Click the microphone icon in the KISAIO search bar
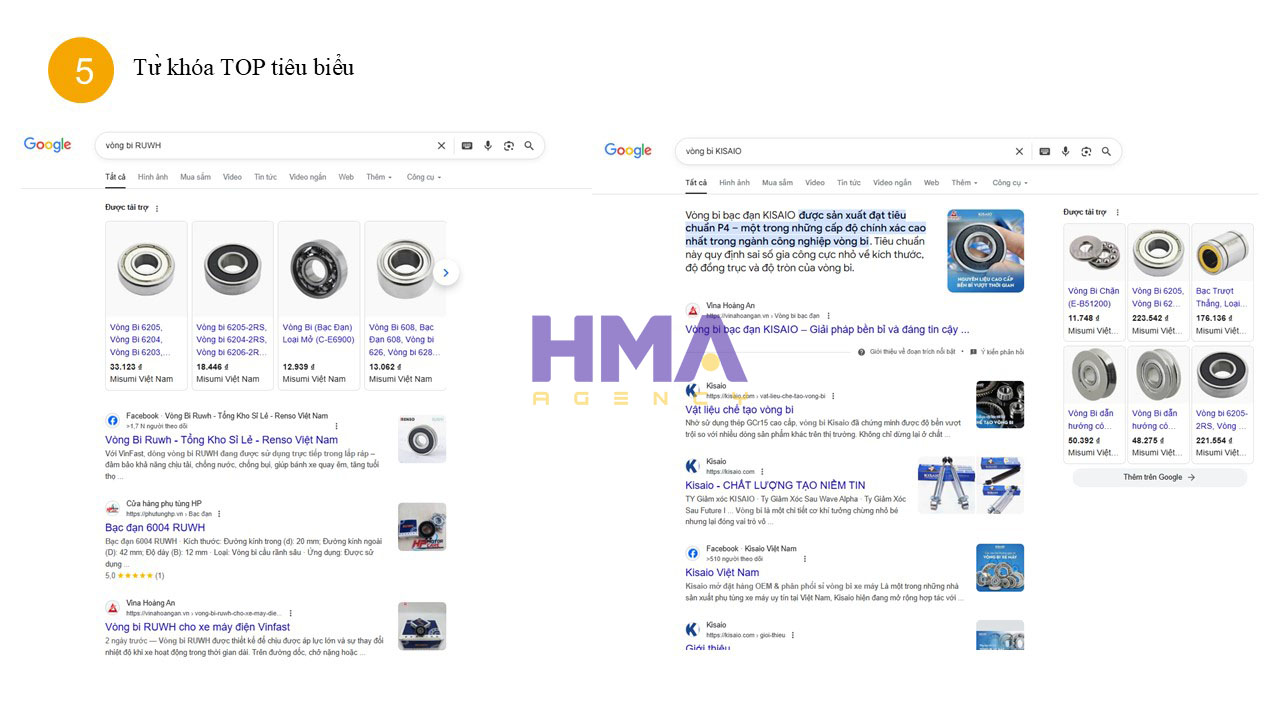Viewport: 1280px width, 720px height. (1064, 151)
